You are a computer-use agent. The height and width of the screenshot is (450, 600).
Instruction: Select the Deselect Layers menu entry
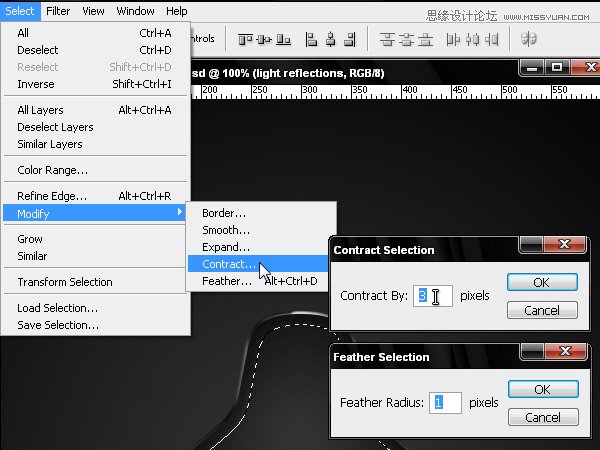pos(95,127)
